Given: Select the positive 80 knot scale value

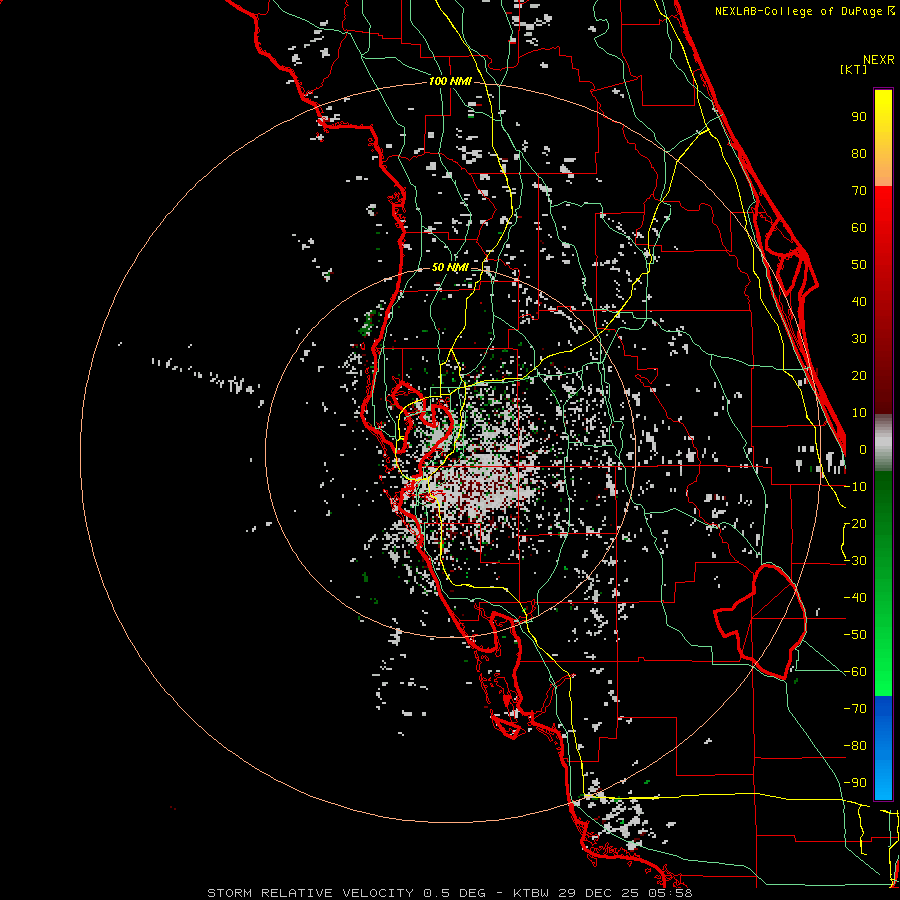Looking at the screenshot, I should click(859, 154).
